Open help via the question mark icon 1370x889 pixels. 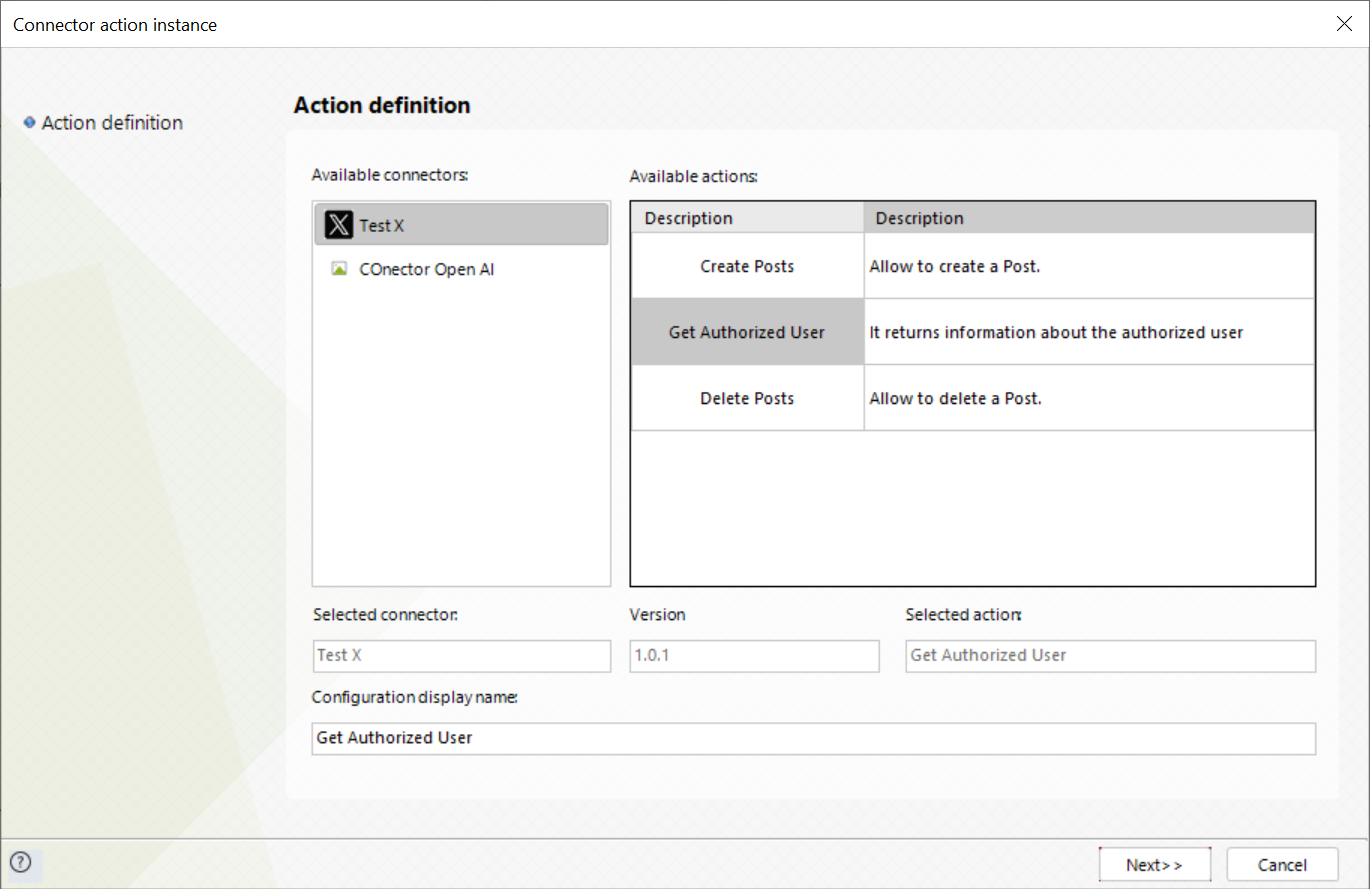[x=20, y=863]
